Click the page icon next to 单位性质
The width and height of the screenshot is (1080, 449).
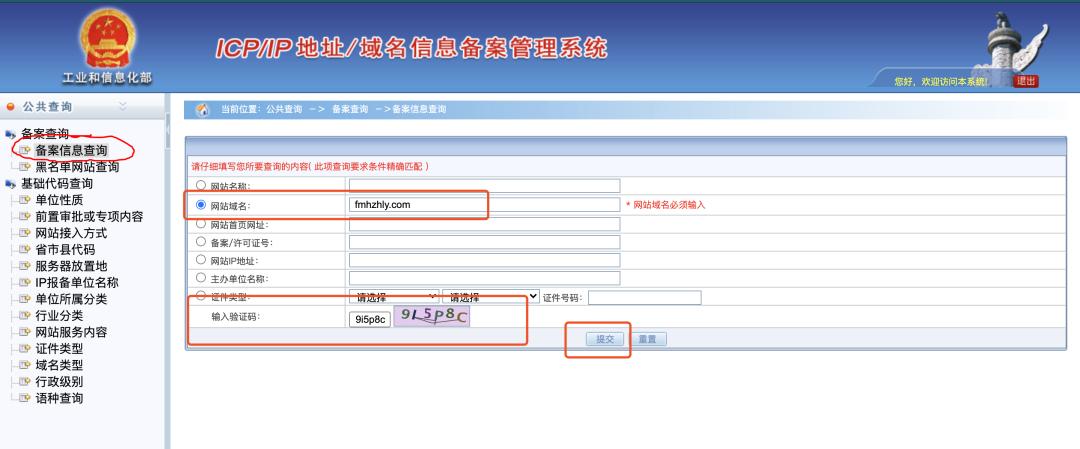pos(25,200)
